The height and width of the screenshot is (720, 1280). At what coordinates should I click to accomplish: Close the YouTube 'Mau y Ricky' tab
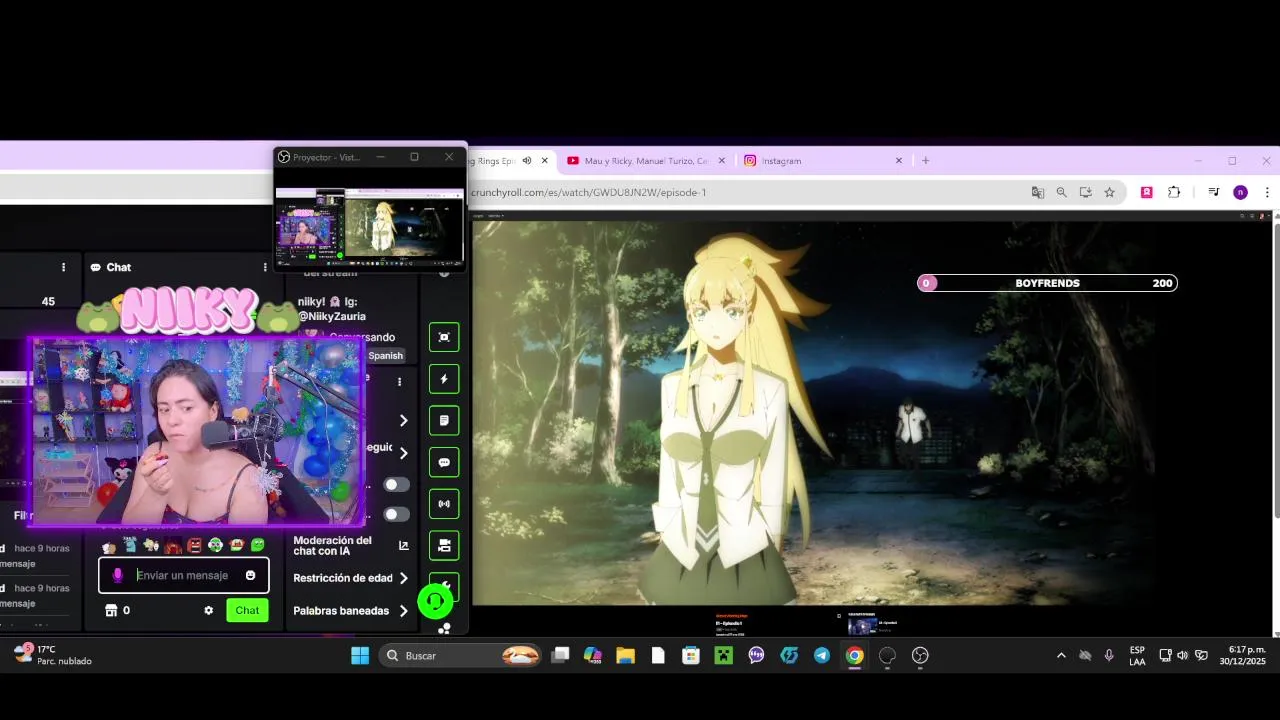pyautogui.click(x=721, y=160)
